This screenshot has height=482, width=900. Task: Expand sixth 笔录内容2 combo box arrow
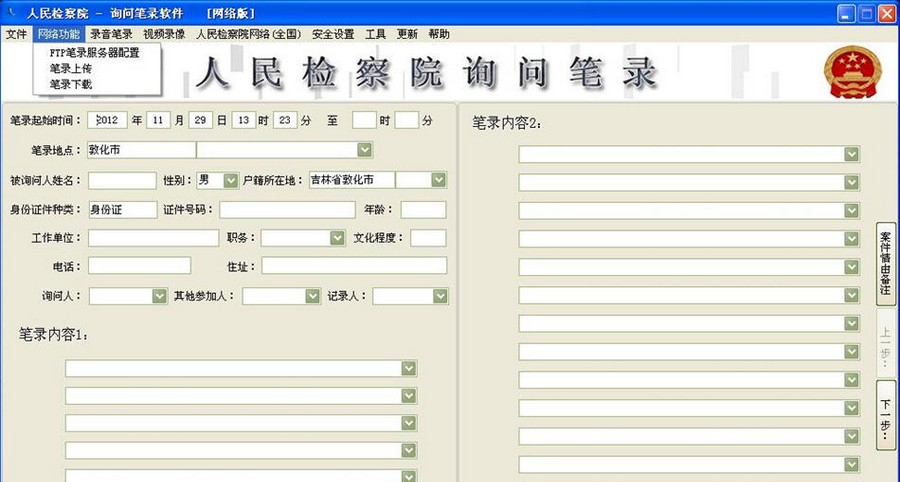(x=852, y=296)
